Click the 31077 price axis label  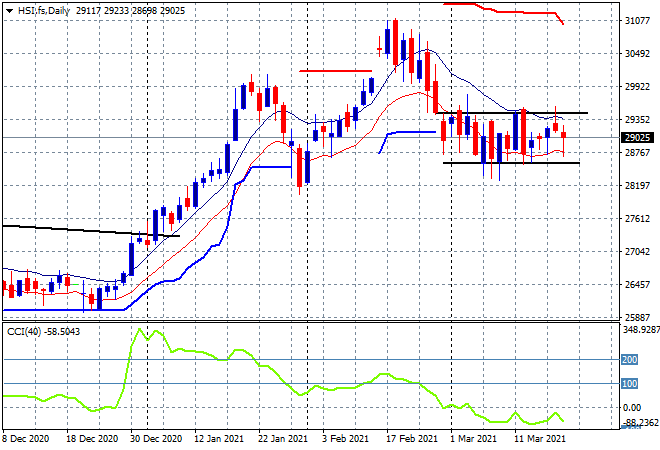pos(636,21)
